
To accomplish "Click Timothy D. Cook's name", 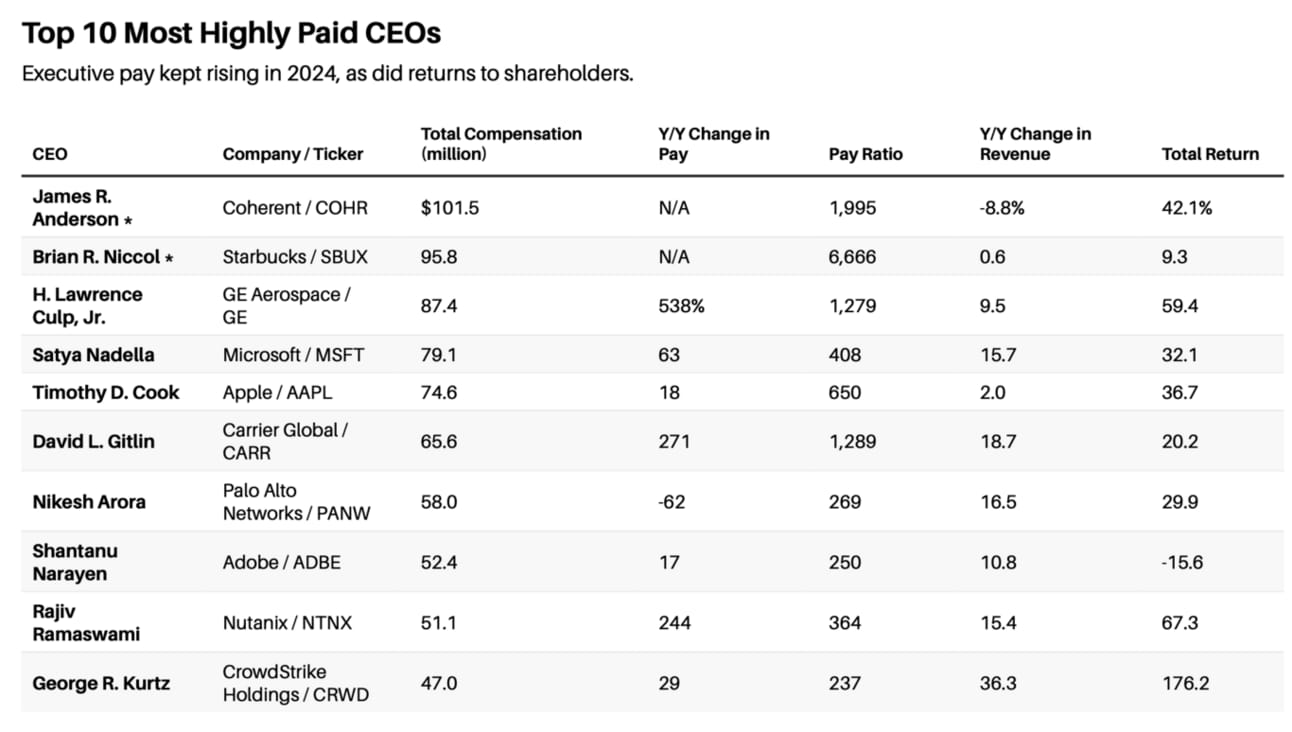I will 106,392.
